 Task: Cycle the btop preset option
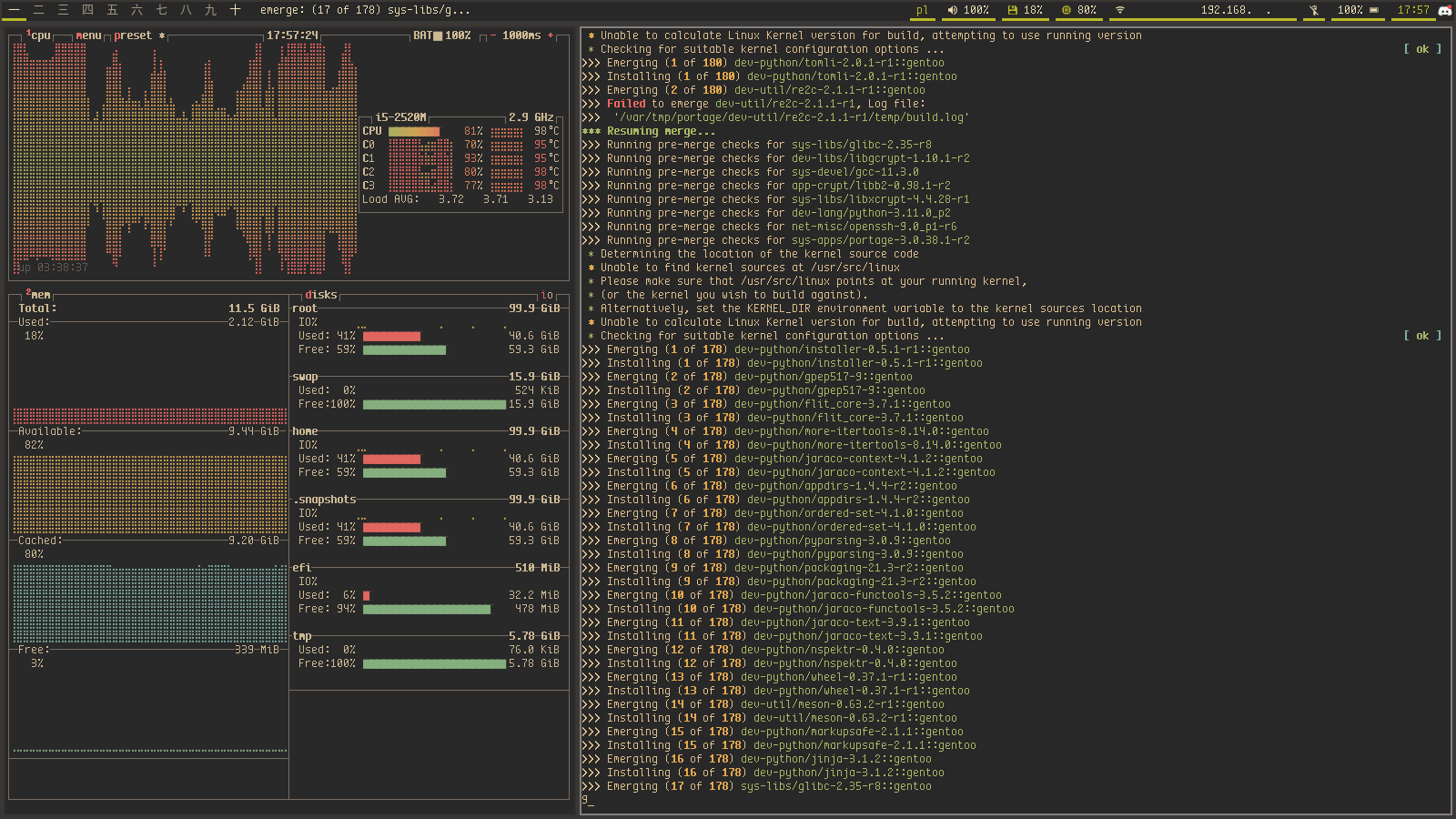133,35
